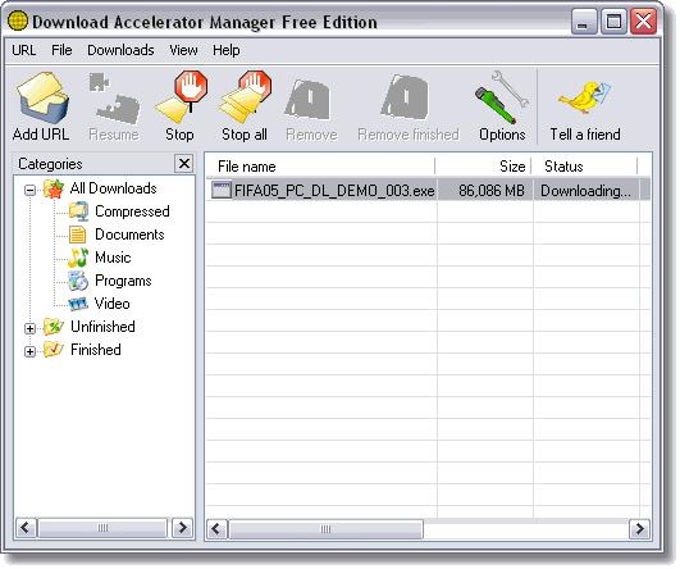Click download list scrollbar left arrow
This screenshot has width=680, height=569.
click(x=216, y=529)
